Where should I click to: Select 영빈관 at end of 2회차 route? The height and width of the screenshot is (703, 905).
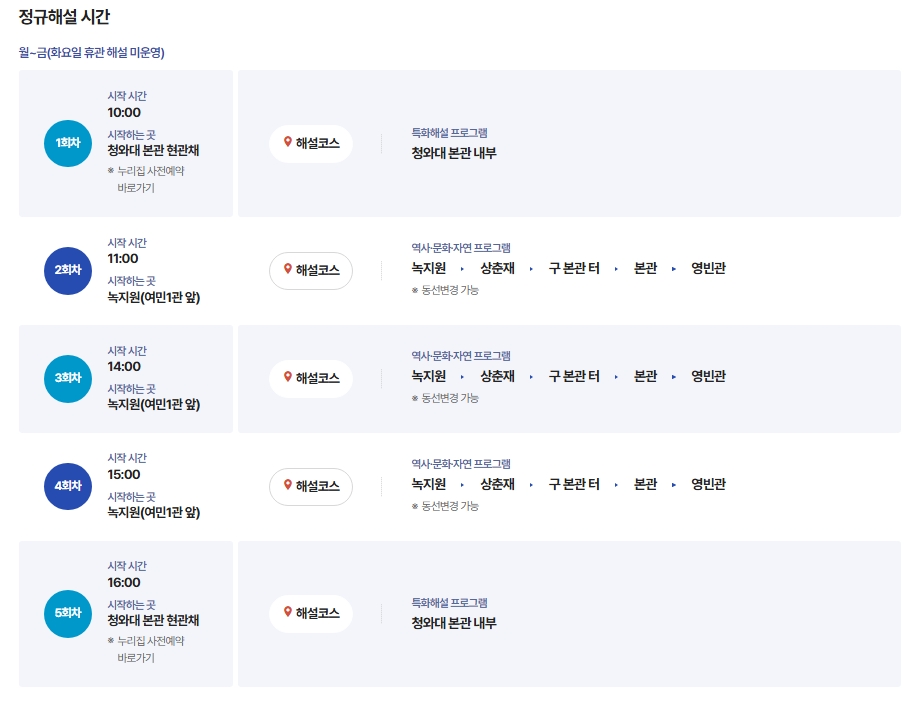click(x=708, y=268)
